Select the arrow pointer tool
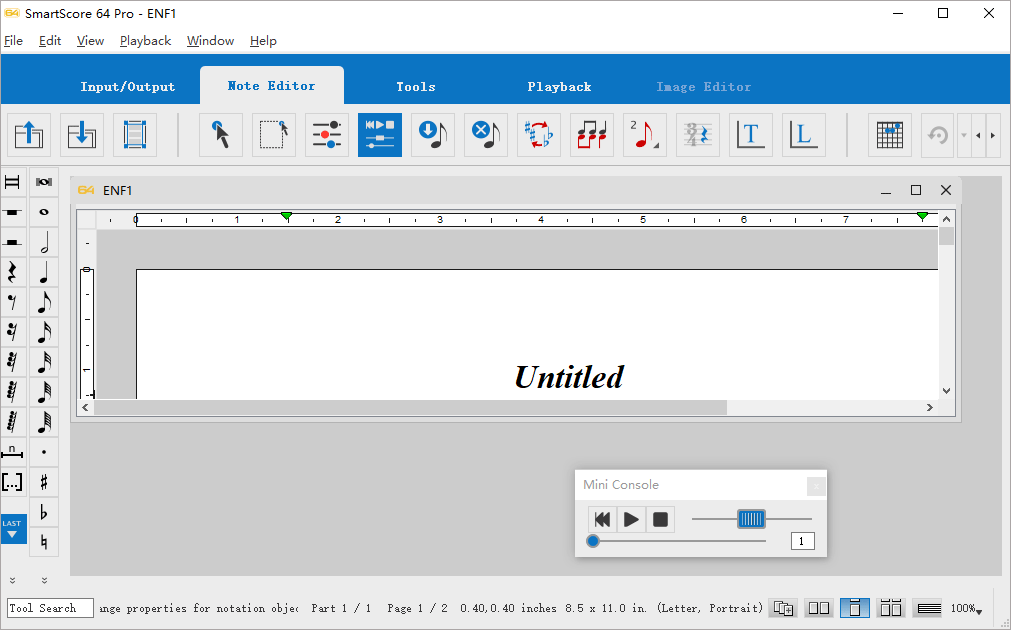 (x=221, y=135)
